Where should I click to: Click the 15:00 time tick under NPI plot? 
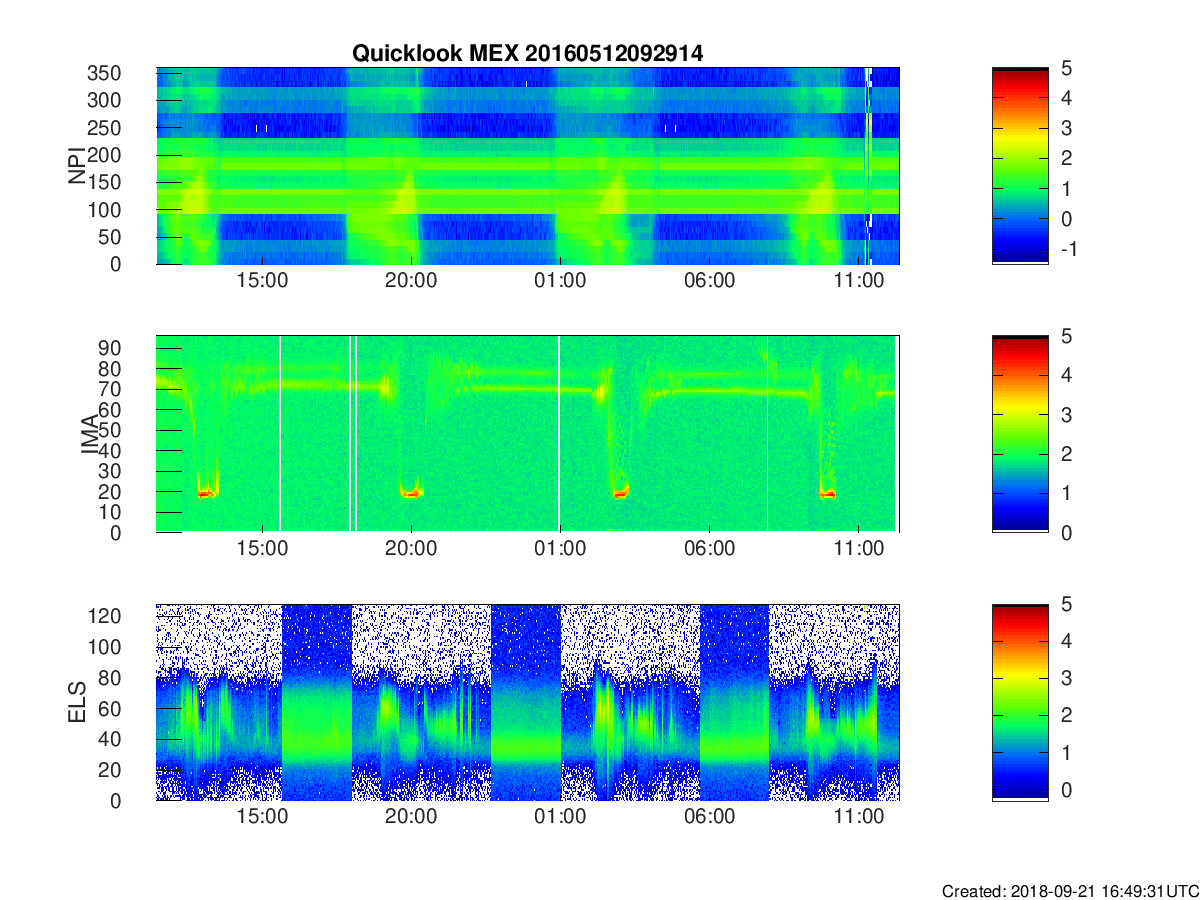(x=263, y=281)
